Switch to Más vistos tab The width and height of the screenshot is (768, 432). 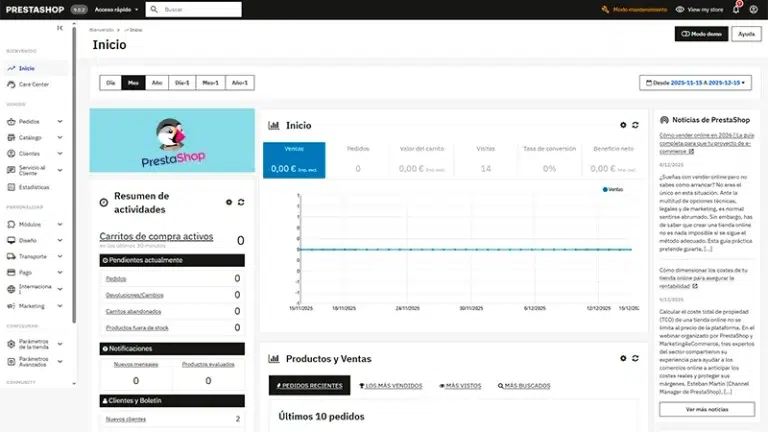[x=460, y=385]
